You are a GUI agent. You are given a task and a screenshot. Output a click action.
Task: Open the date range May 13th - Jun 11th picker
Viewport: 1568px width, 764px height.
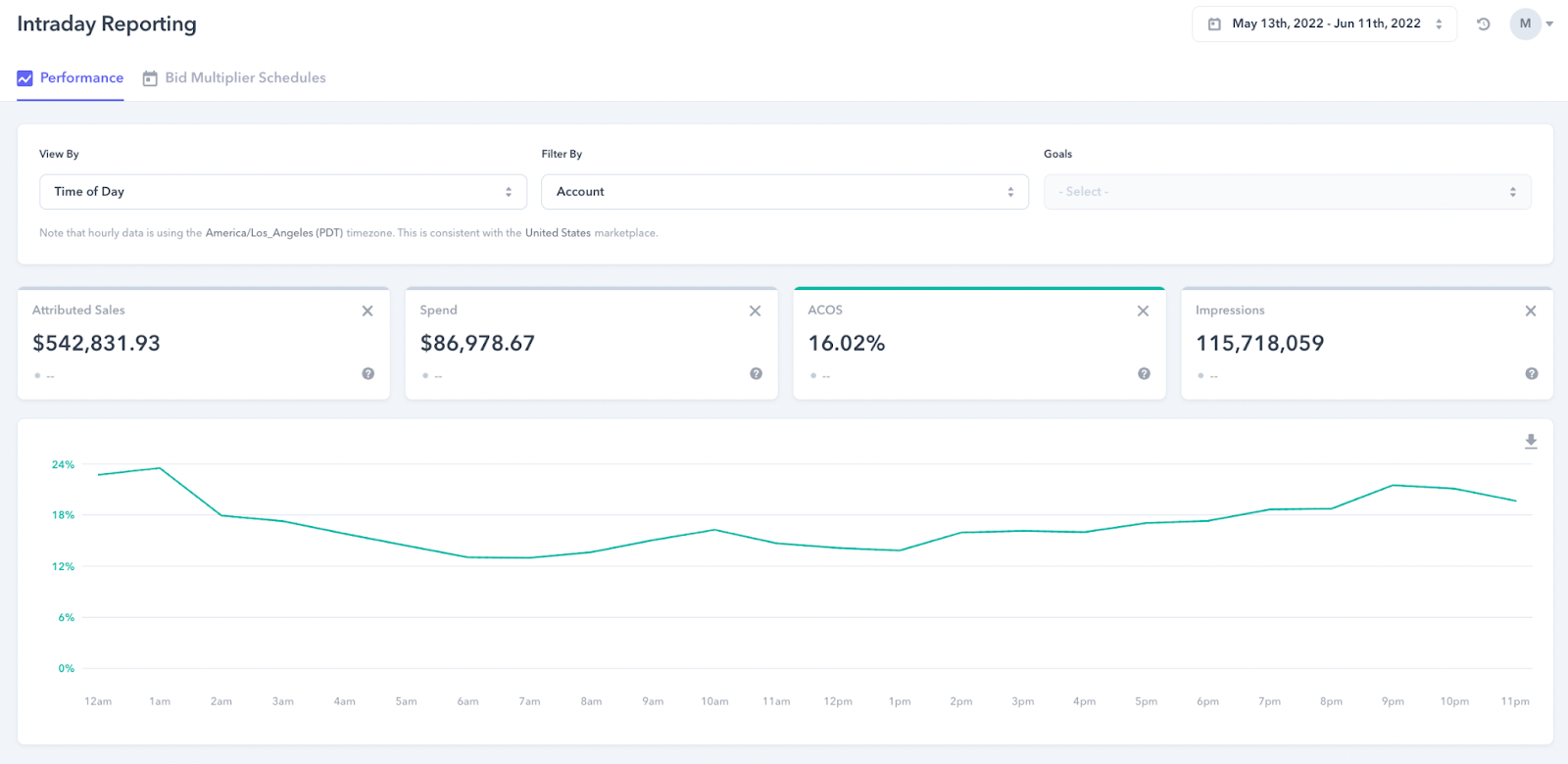click(1325, 24)
